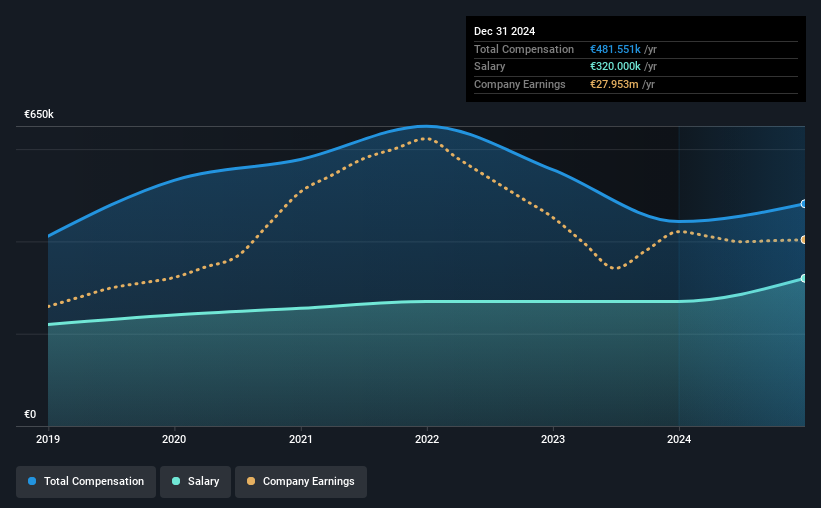Viewport: 821px width, 508px height.
Task: Click the Salary tooltip row label
Action: tap(490, 67)
